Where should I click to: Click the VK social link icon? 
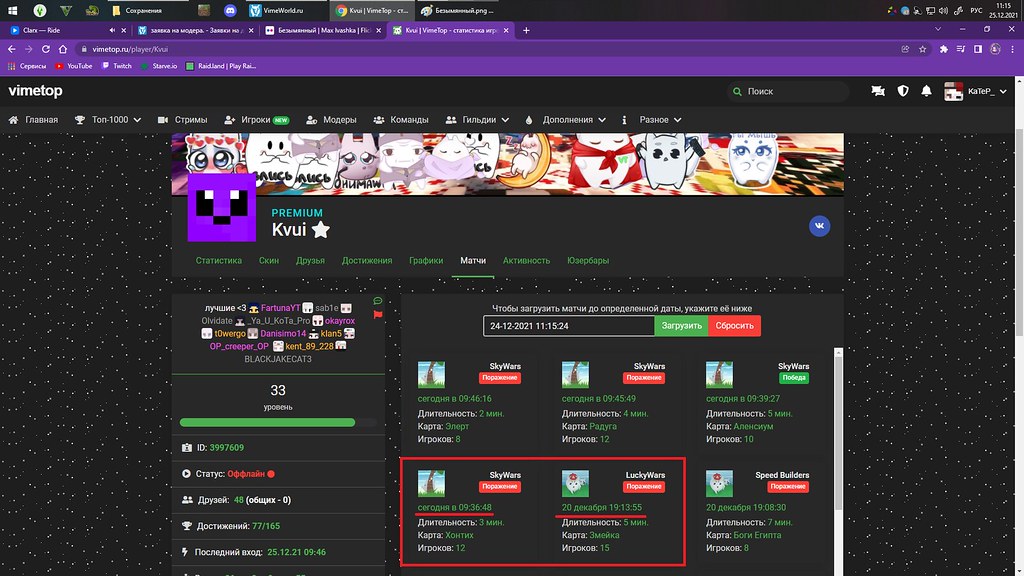point(820,226)
